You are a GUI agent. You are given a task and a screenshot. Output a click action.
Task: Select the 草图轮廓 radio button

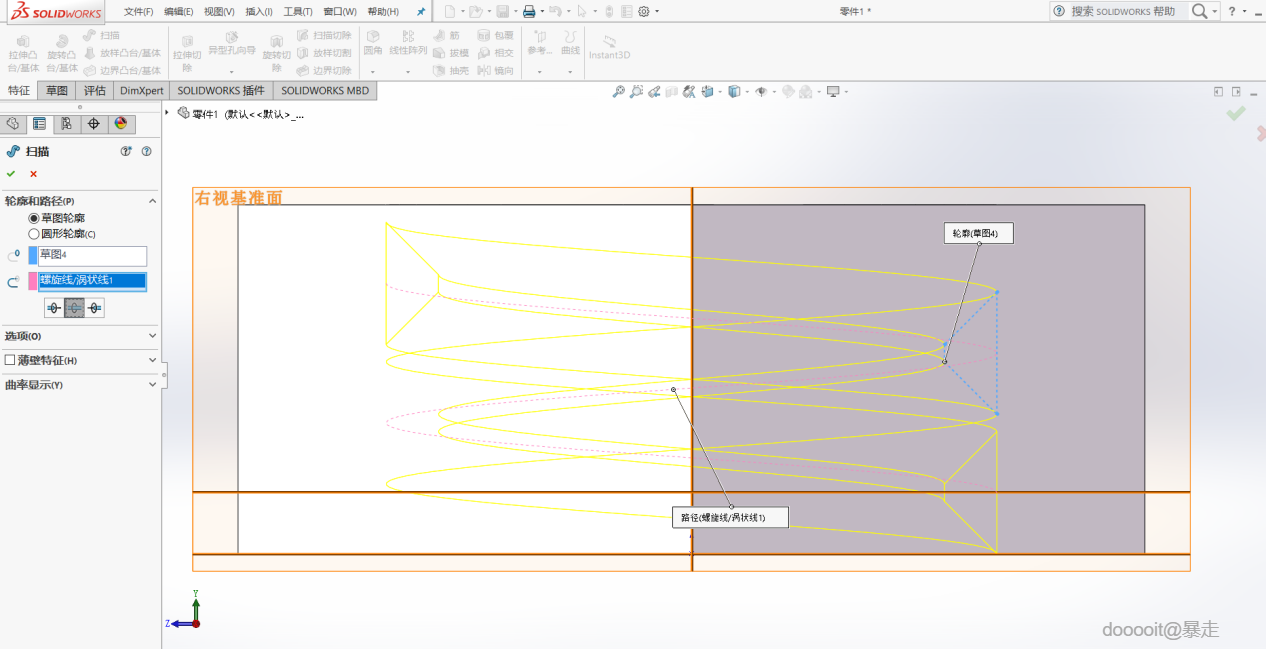coord(34,218)
